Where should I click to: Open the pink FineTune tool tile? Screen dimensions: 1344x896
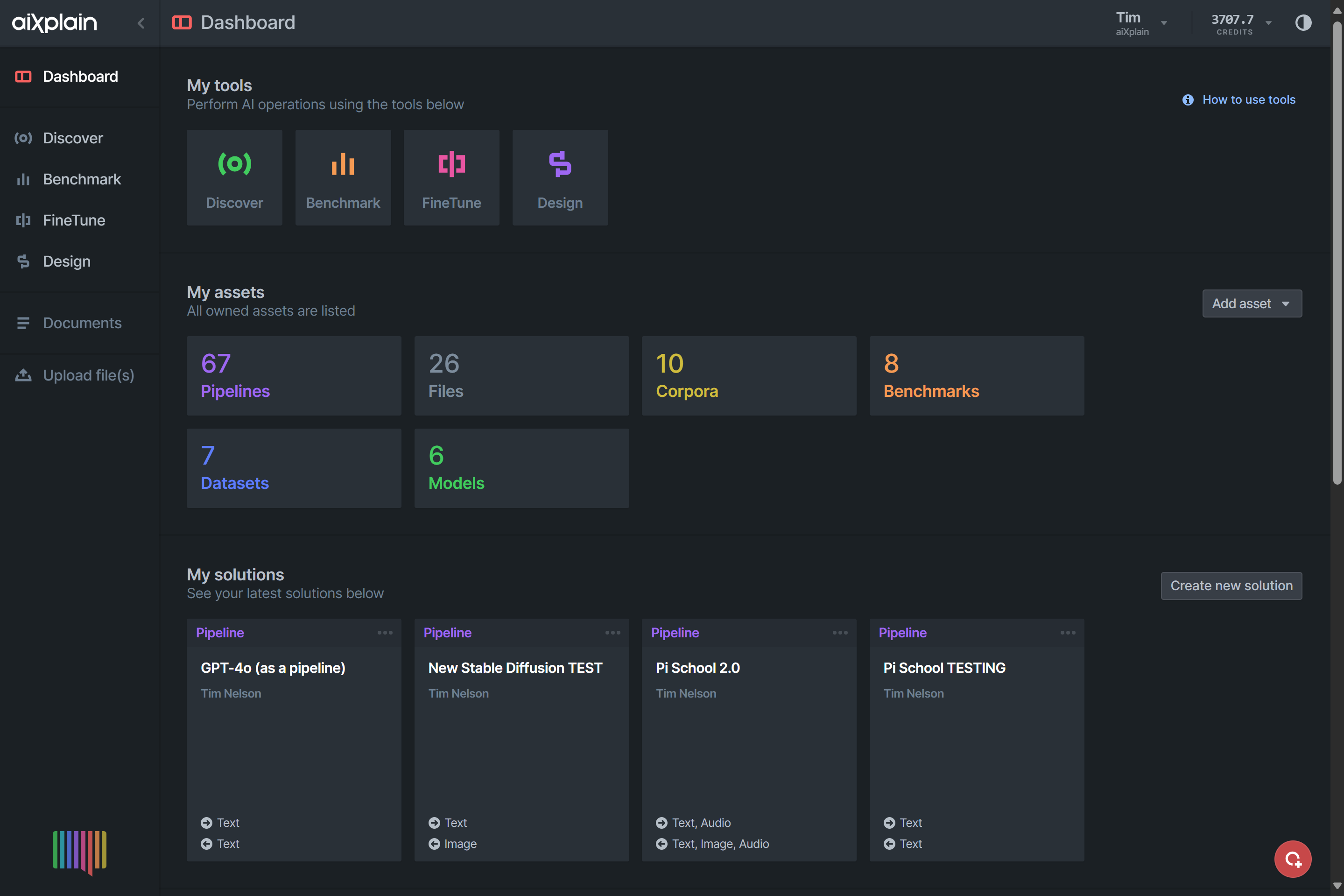pyautogui.click(x=451, y=177)
